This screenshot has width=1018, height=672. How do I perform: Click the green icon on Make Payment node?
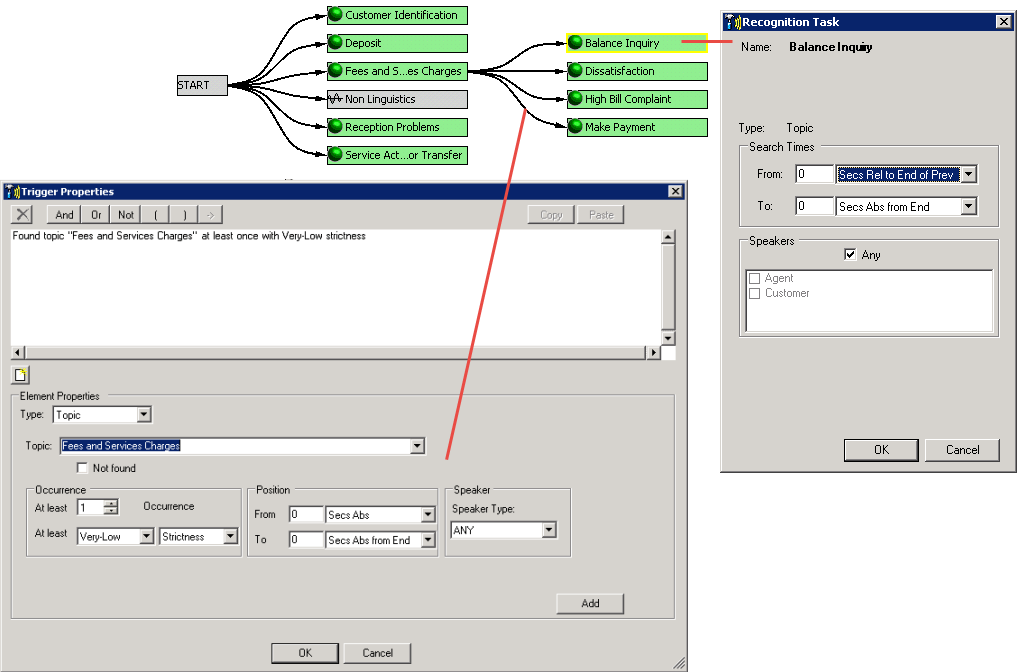(x=575, y=127)
